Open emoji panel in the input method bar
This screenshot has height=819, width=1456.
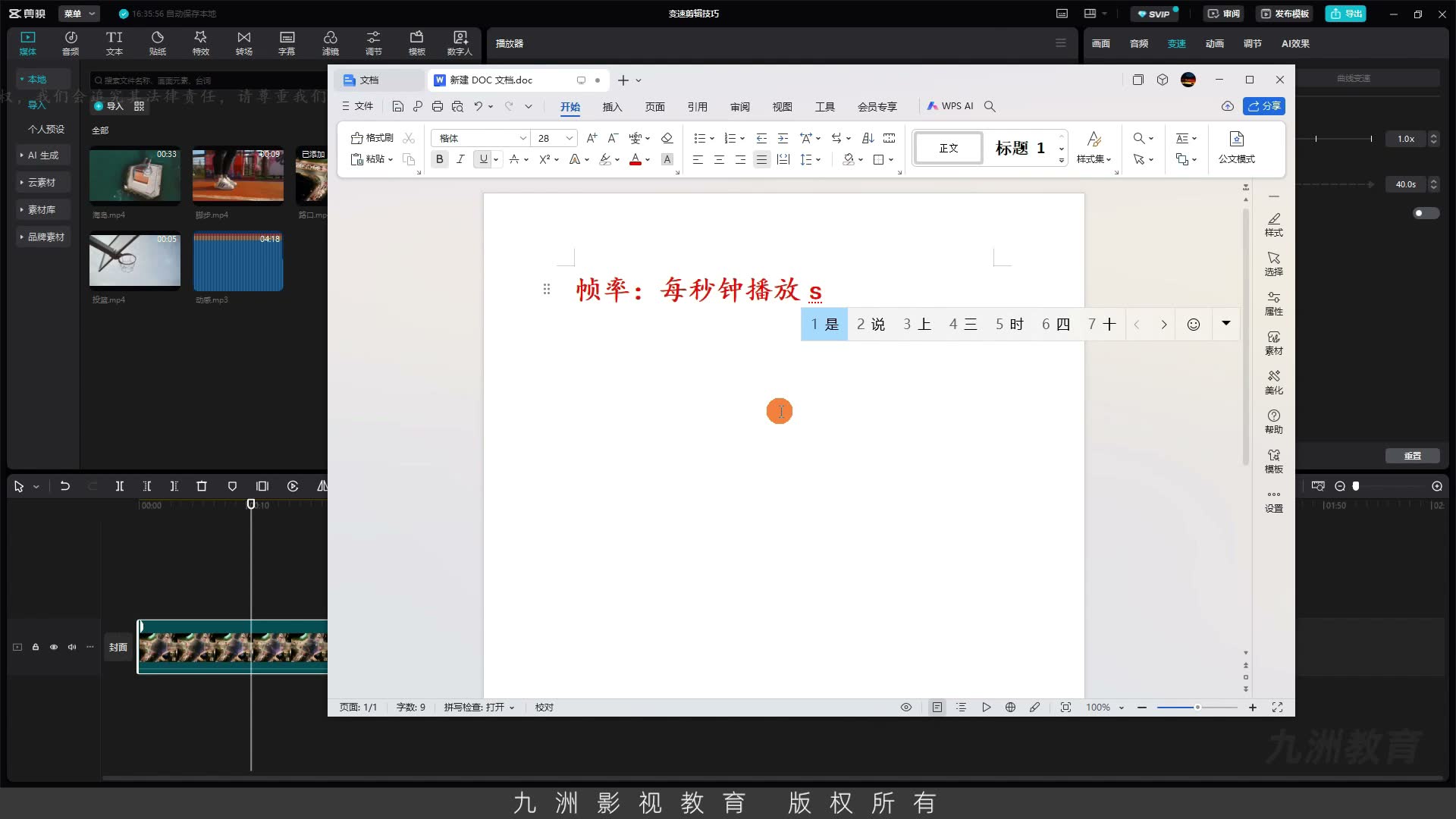1194,325
